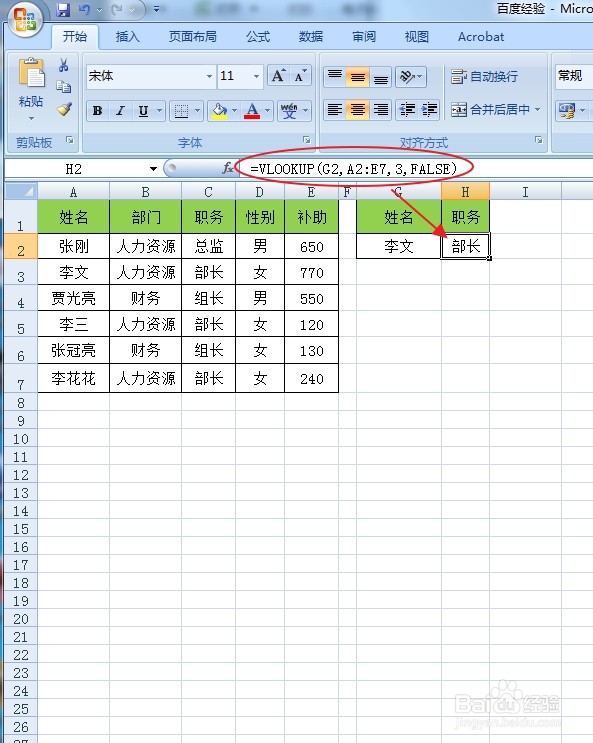
Task: Toggle center horizontal alignment
Action: click(358, 110)
